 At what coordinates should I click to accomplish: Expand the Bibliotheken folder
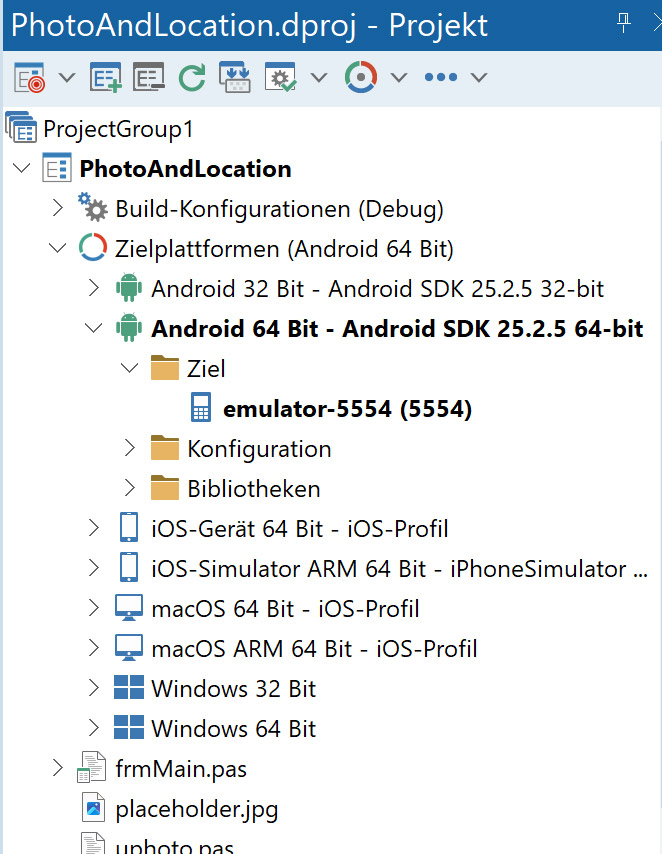tap(129, 488)
